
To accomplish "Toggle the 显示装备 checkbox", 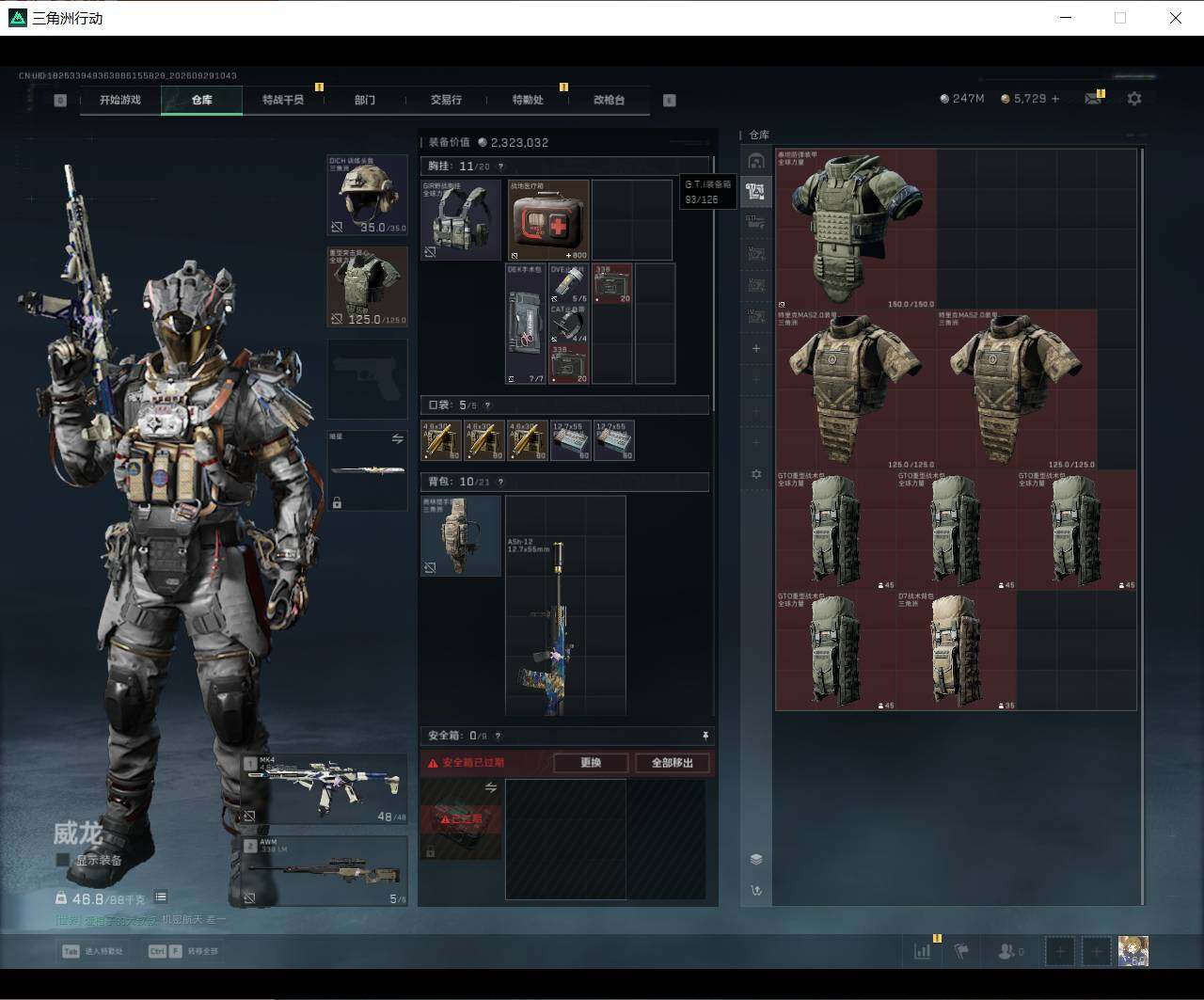I will 63,860.
